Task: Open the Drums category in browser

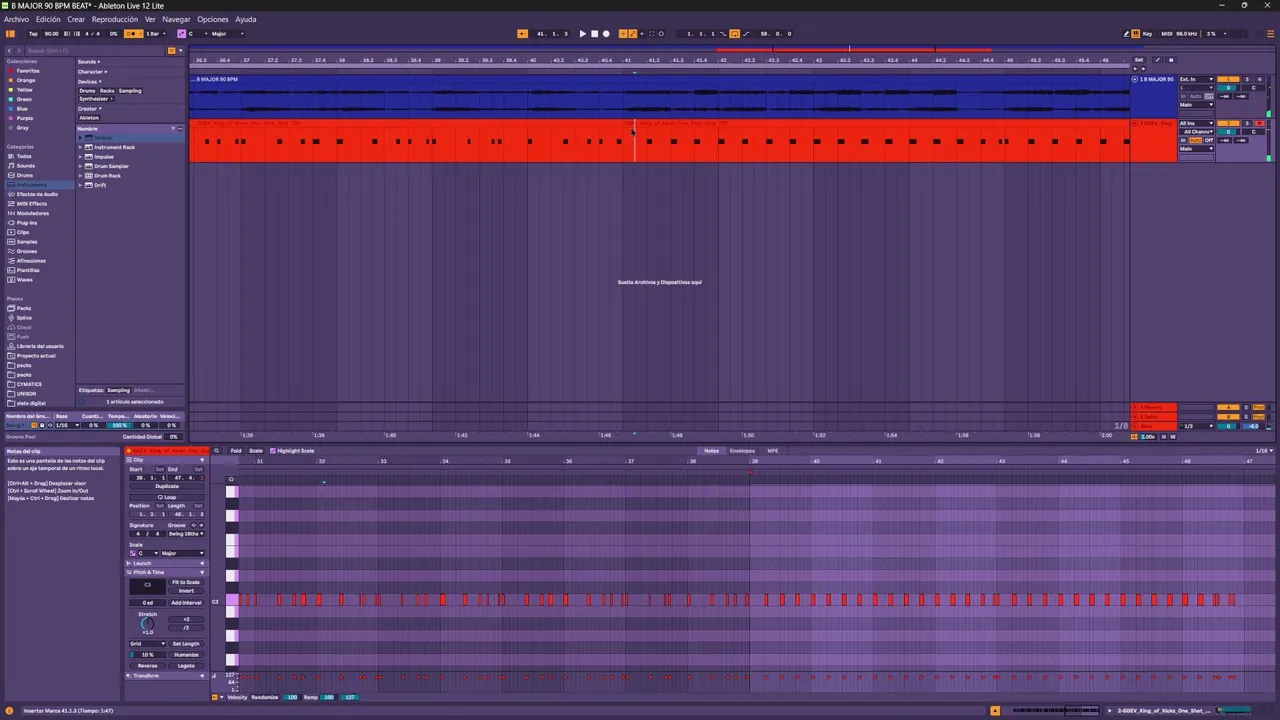Action: click(25, 175)
